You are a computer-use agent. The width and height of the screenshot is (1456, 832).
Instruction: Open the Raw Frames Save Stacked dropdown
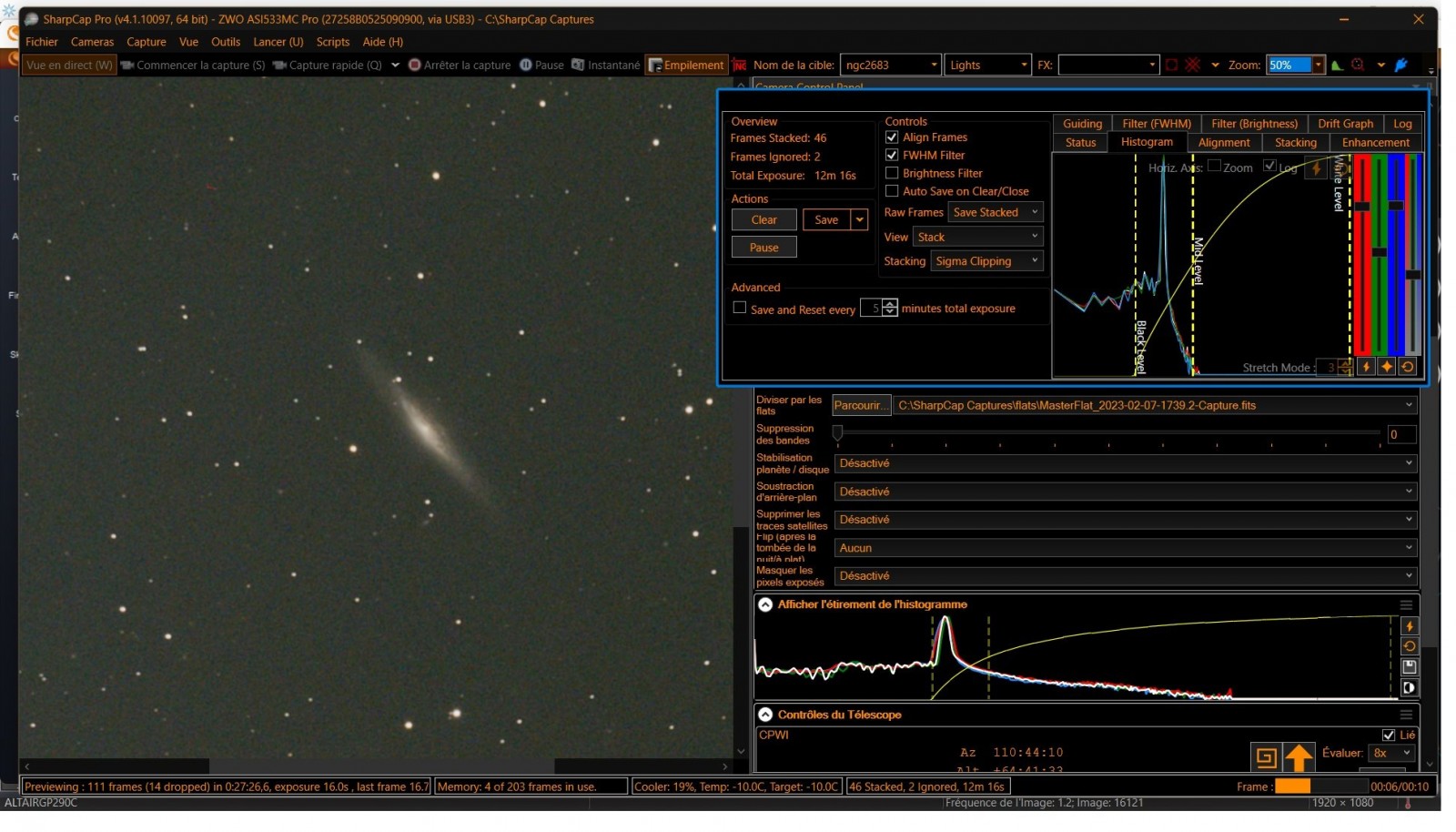995,212
